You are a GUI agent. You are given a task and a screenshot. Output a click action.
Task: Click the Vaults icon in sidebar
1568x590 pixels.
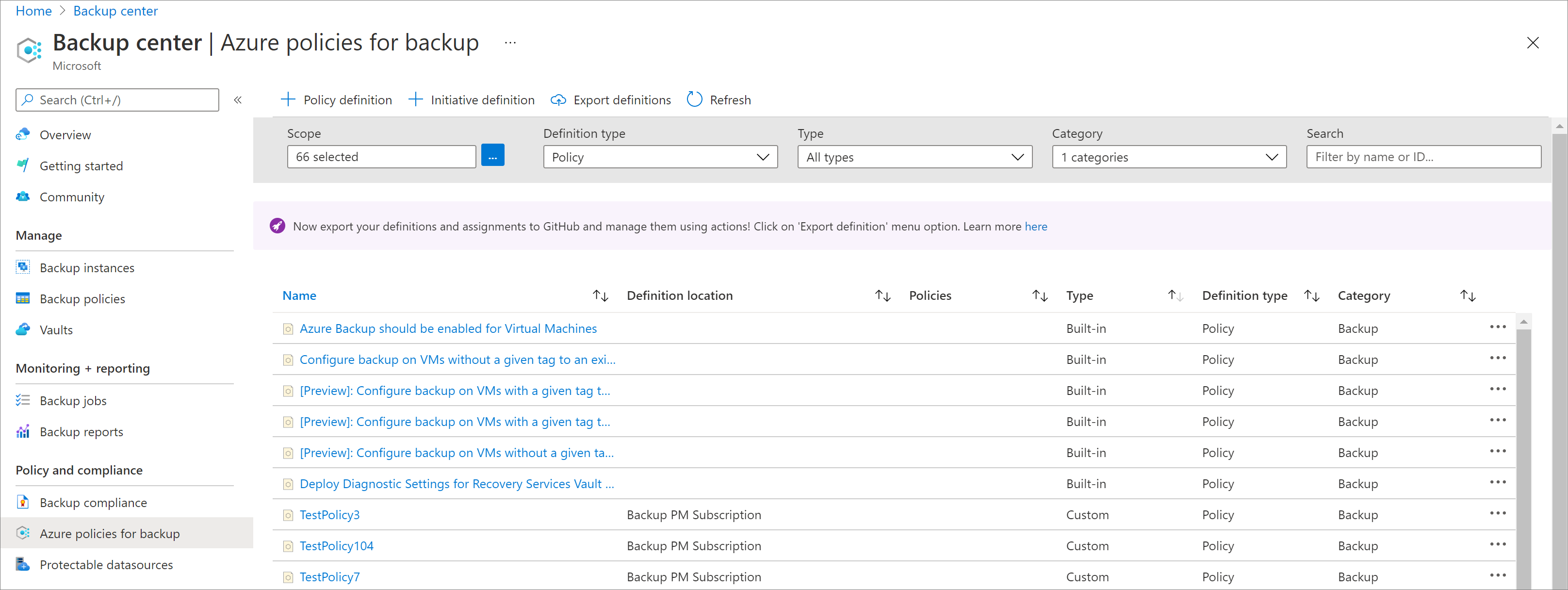pyautogui.click(x=23, y=328)
